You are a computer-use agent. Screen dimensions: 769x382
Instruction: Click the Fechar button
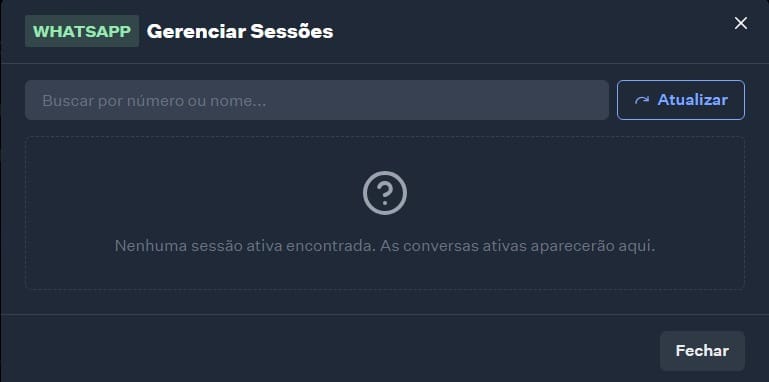coord(702,351)
